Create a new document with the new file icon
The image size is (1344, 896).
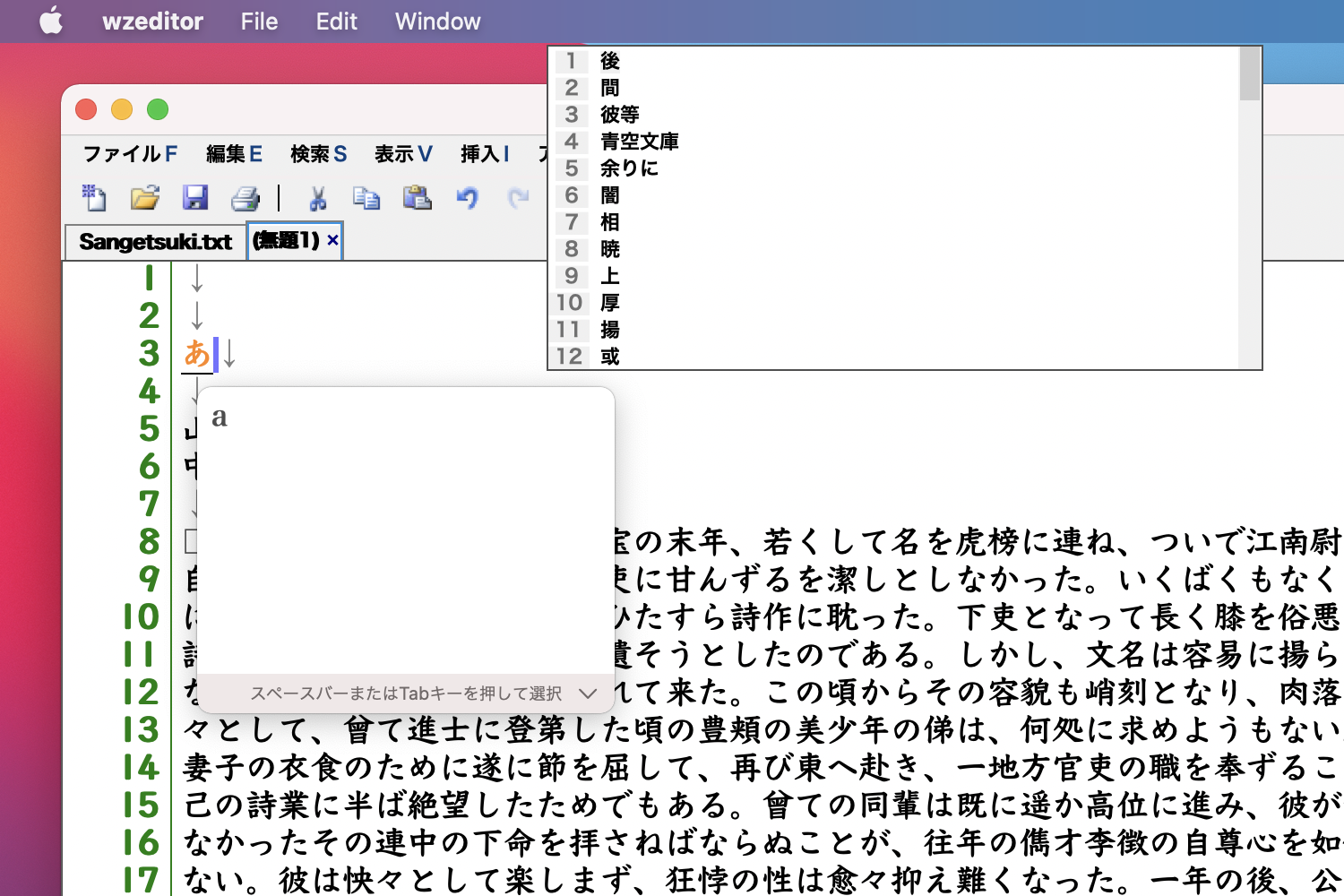(93, 198)
